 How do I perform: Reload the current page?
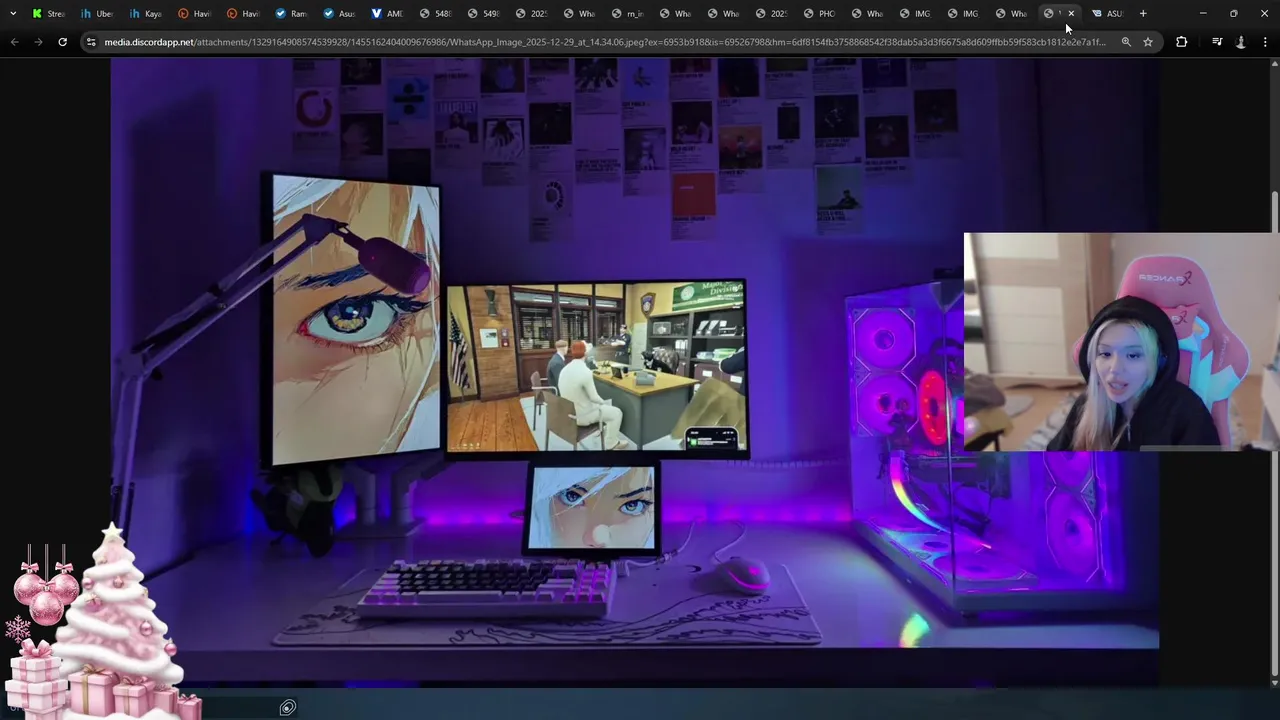coord(62,42)
